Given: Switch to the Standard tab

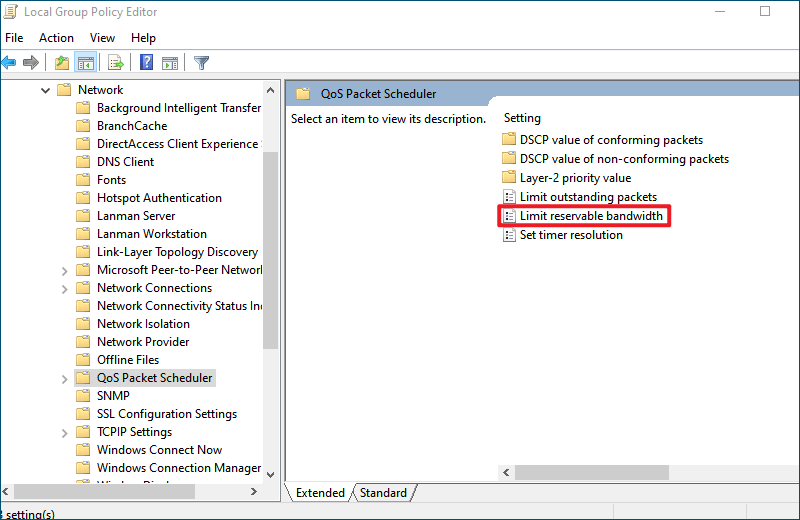Looking at the screenshot, I should (383, 492).
